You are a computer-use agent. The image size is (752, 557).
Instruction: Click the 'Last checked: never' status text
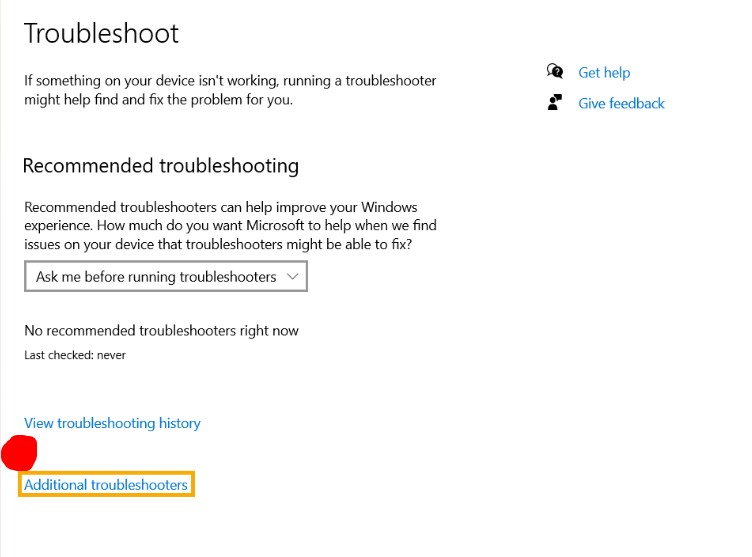click(75, 355)
